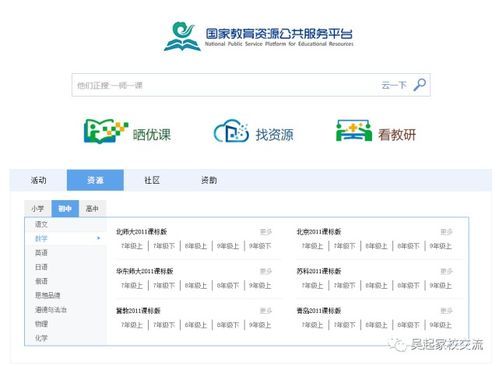
Task: Open 7年级上 under 冀教2011课标版
Action: (132, 325)
